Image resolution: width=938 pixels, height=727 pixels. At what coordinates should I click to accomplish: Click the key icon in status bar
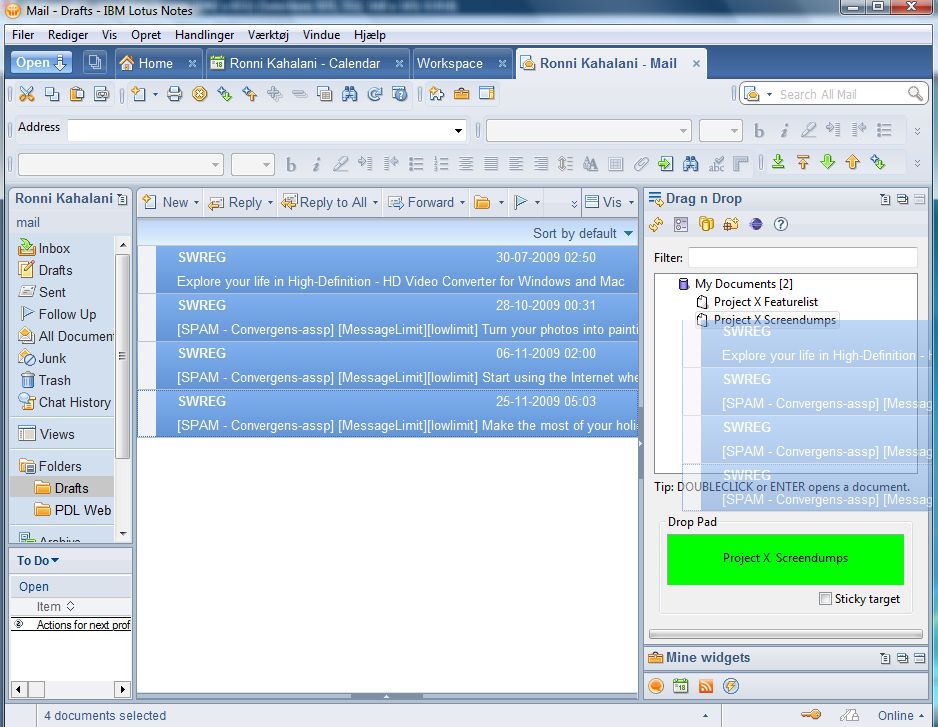click(x=811, y=714)
